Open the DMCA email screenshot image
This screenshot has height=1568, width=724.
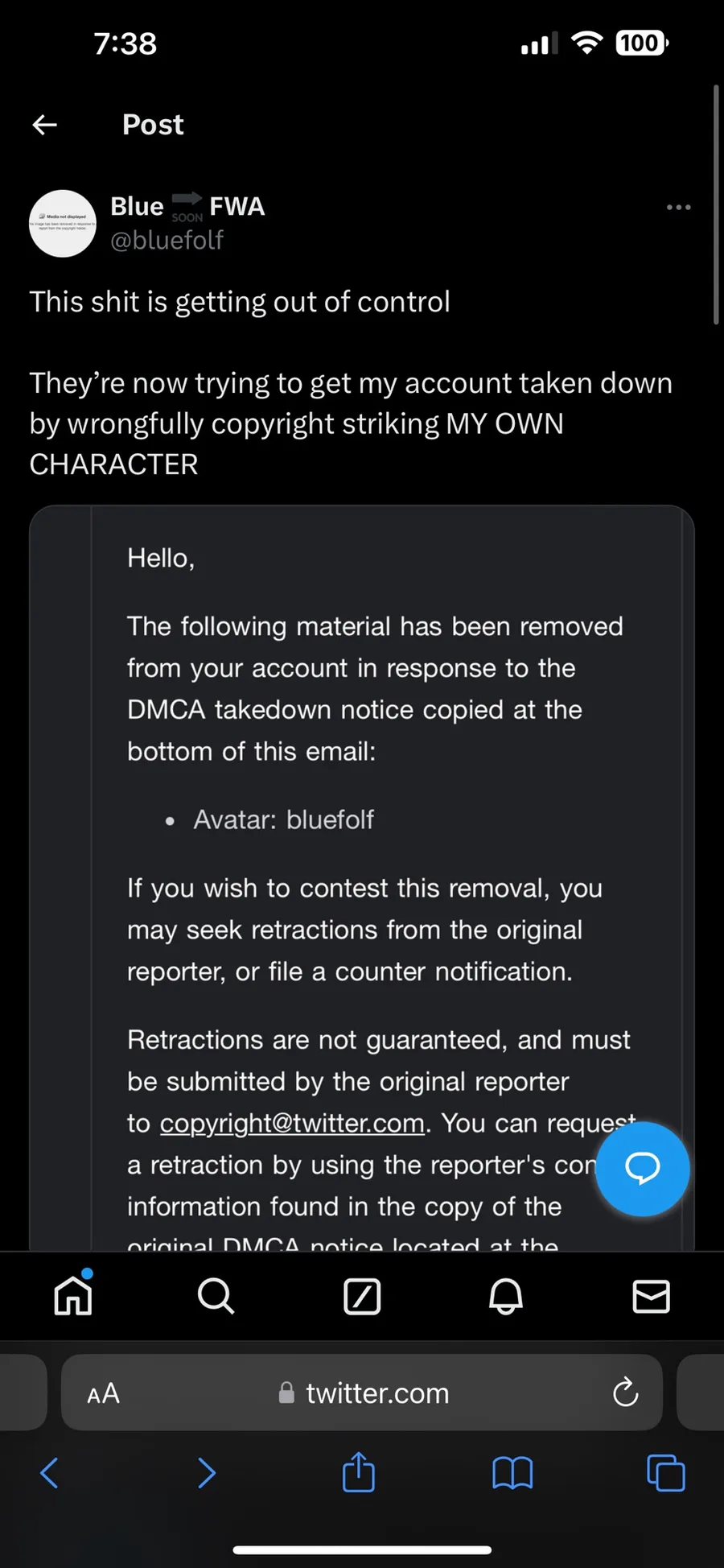pos(362,877)
